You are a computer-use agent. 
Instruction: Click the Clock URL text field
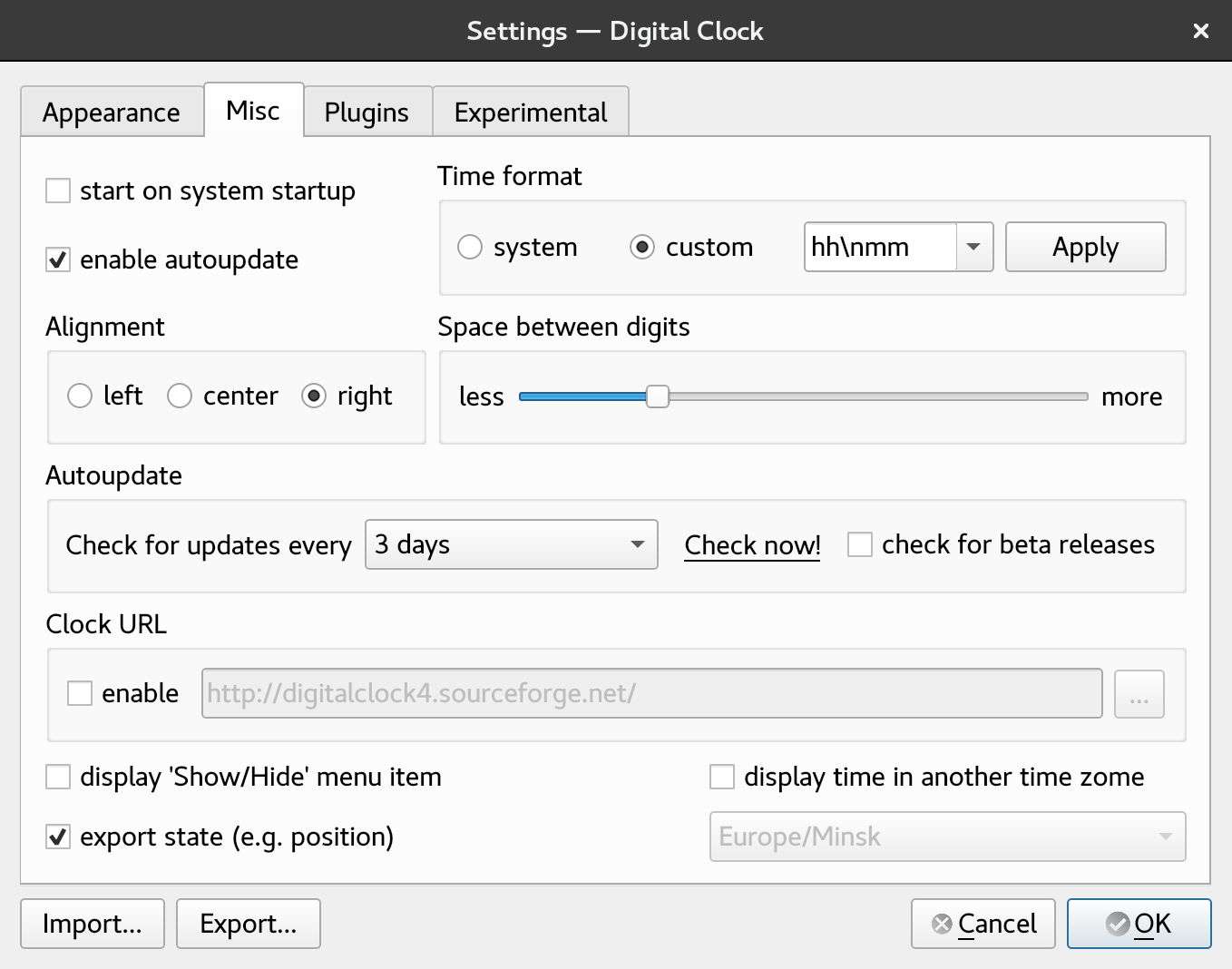(651, 694)
